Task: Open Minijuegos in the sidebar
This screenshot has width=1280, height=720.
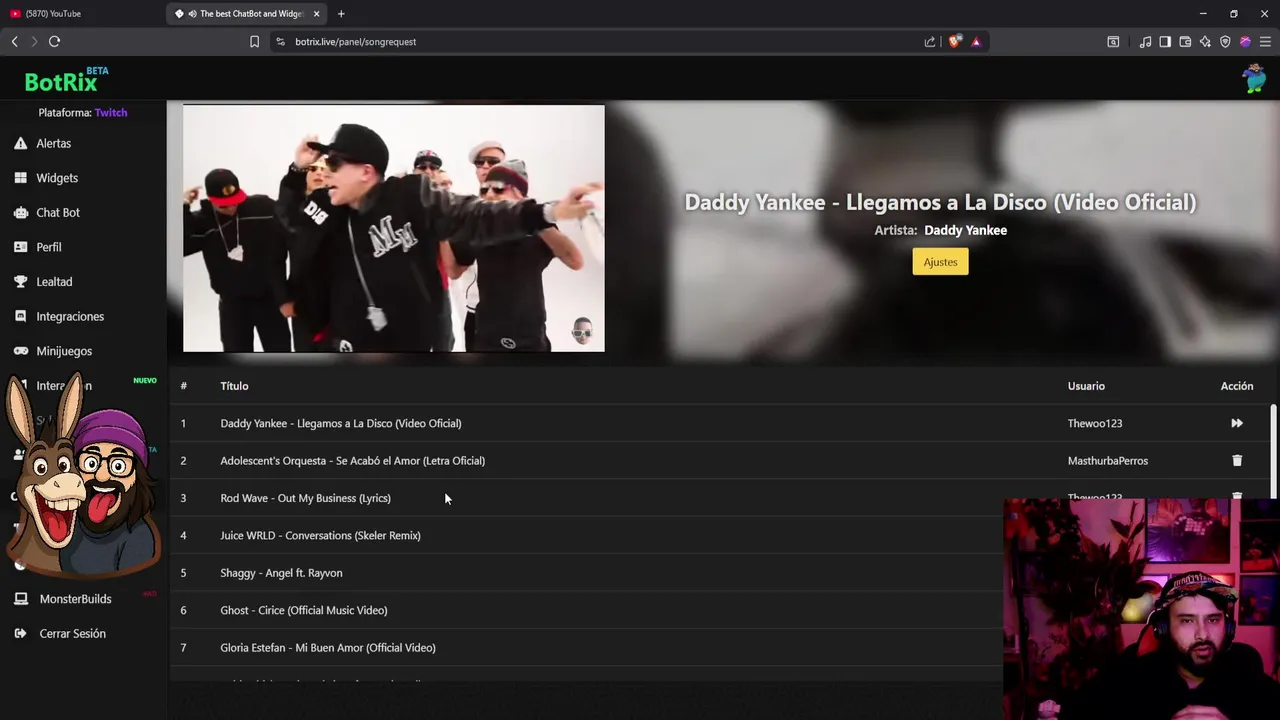Action: pyautogui.click(x=64, y=351)
